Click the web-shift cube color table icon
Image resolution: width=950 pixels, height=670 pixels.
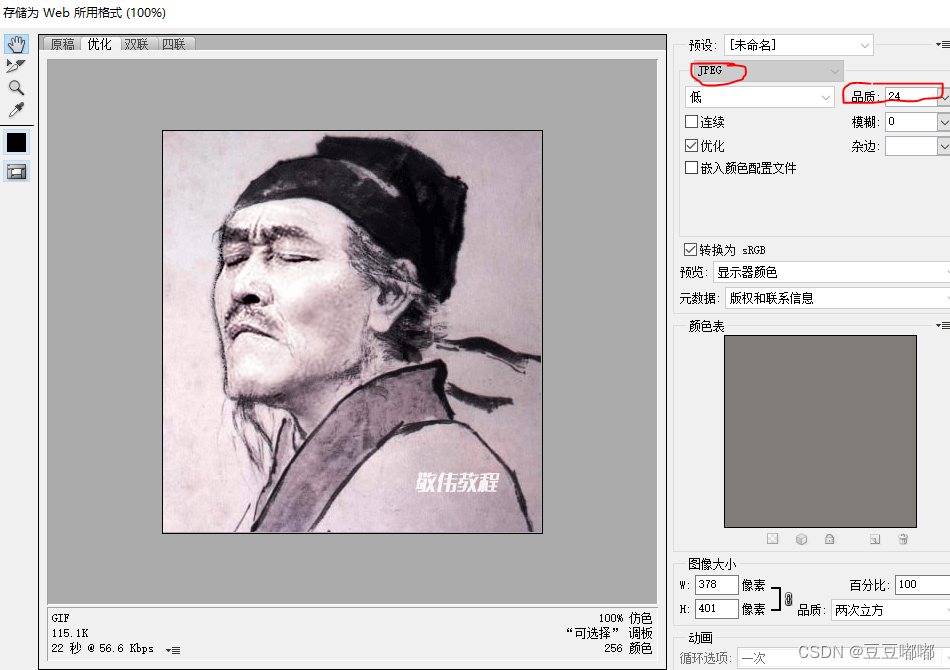tap(801, 539)
